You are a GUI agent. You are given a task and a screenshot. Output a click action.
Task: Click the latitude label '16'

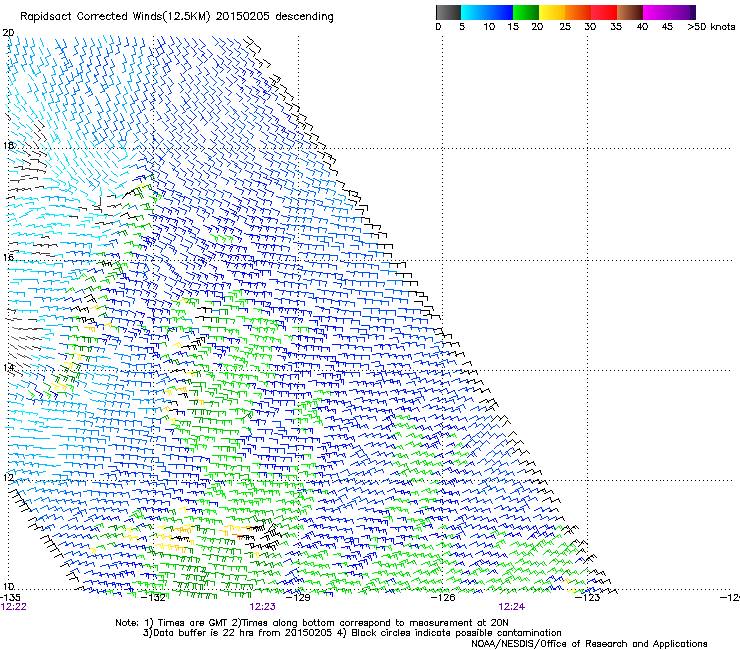pyautogui.click(x=8, y=257)
